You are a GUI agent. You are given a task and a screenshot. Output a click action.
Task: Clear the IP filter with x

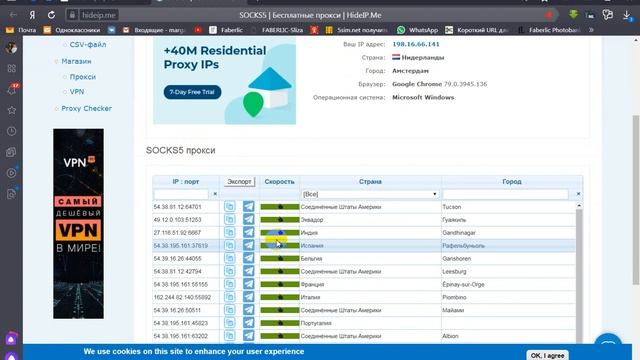(x=215, y=194)
